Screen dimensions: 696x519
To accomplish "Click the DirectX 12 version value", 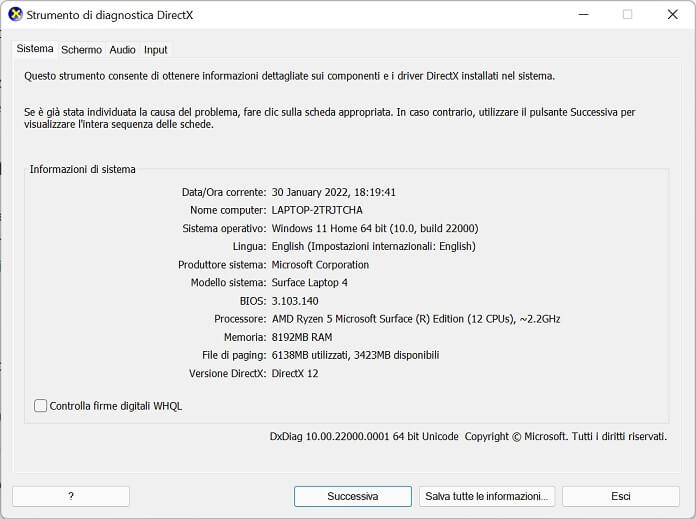I will click(x=295, y=373).
